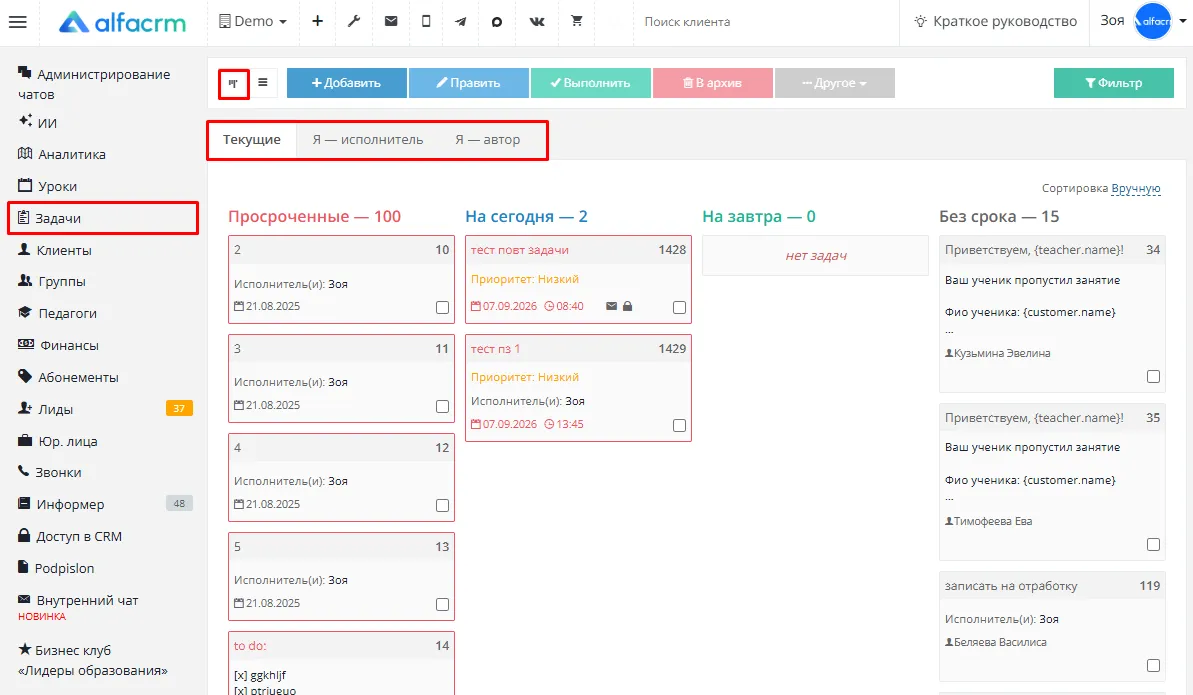The height and width of the screenshot is (695, 1193).
Task: Switch to list view icon
Action: (262, 82)
